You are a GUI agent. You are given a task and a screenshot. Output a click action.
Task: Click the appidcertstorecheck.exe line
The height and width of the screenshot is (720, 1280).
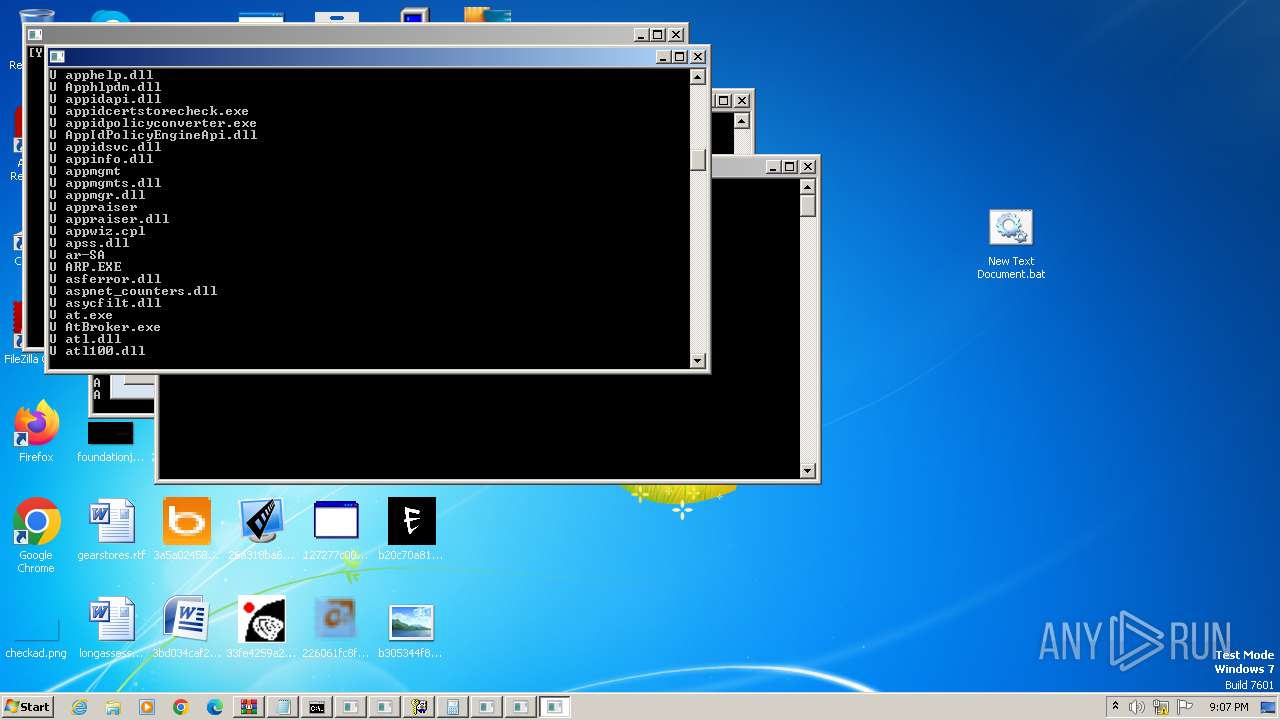pyautogui.click(x=157, y=111)
